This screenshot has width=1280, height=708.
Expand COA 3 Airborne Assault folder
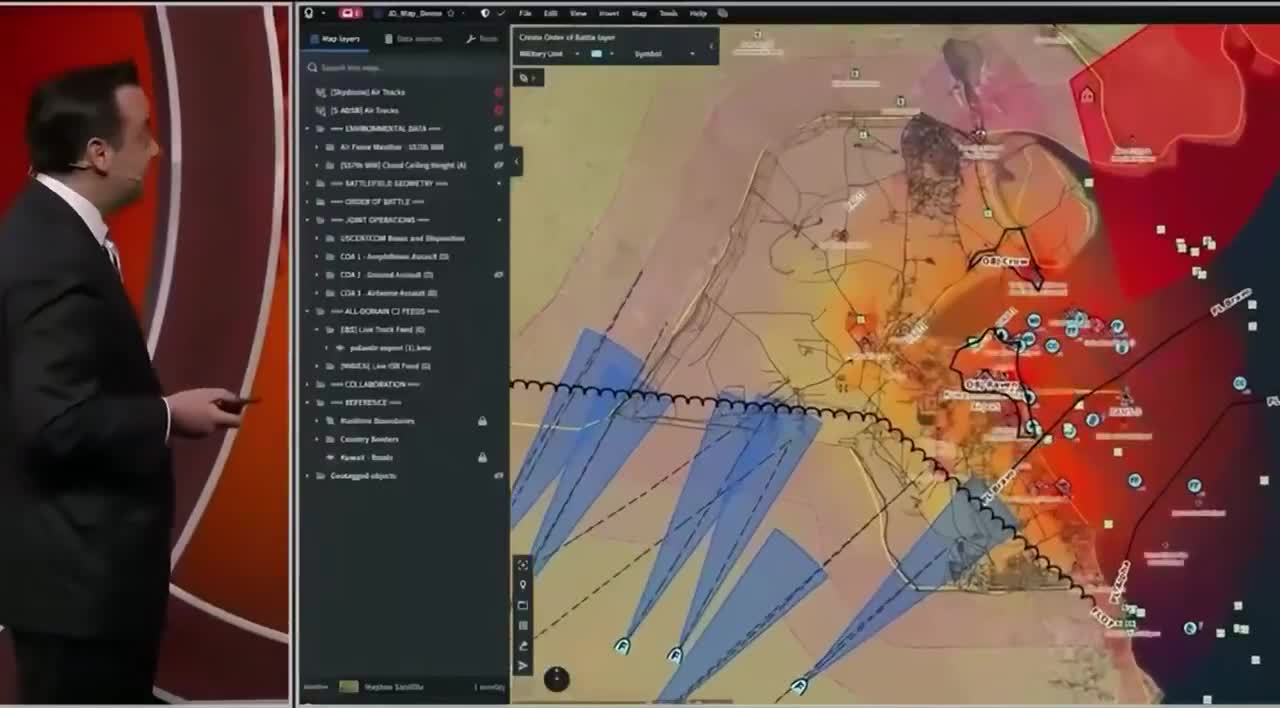coord(317,293)
